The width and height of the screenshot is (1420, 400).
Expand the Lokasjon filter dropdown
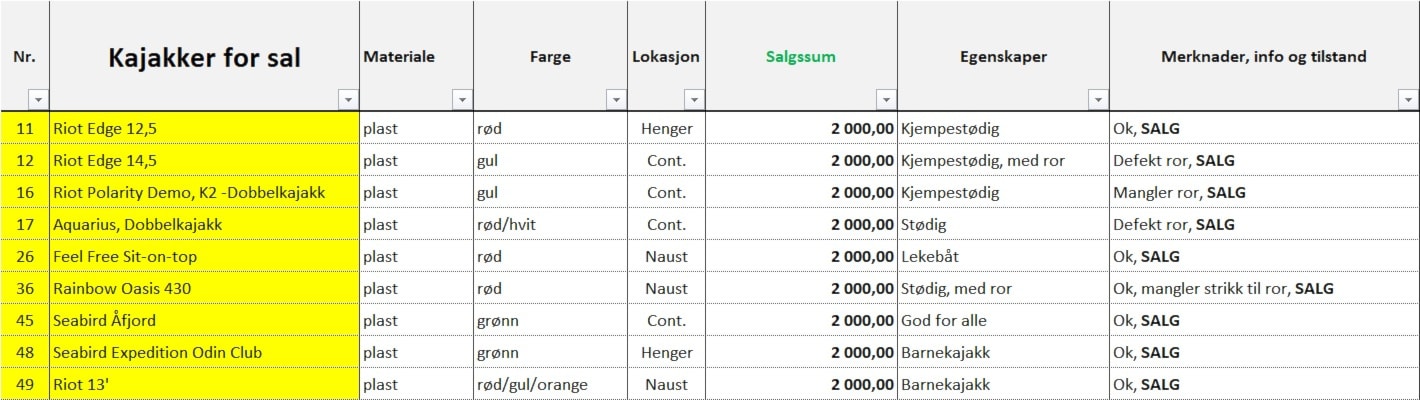[x=694, y=99]
